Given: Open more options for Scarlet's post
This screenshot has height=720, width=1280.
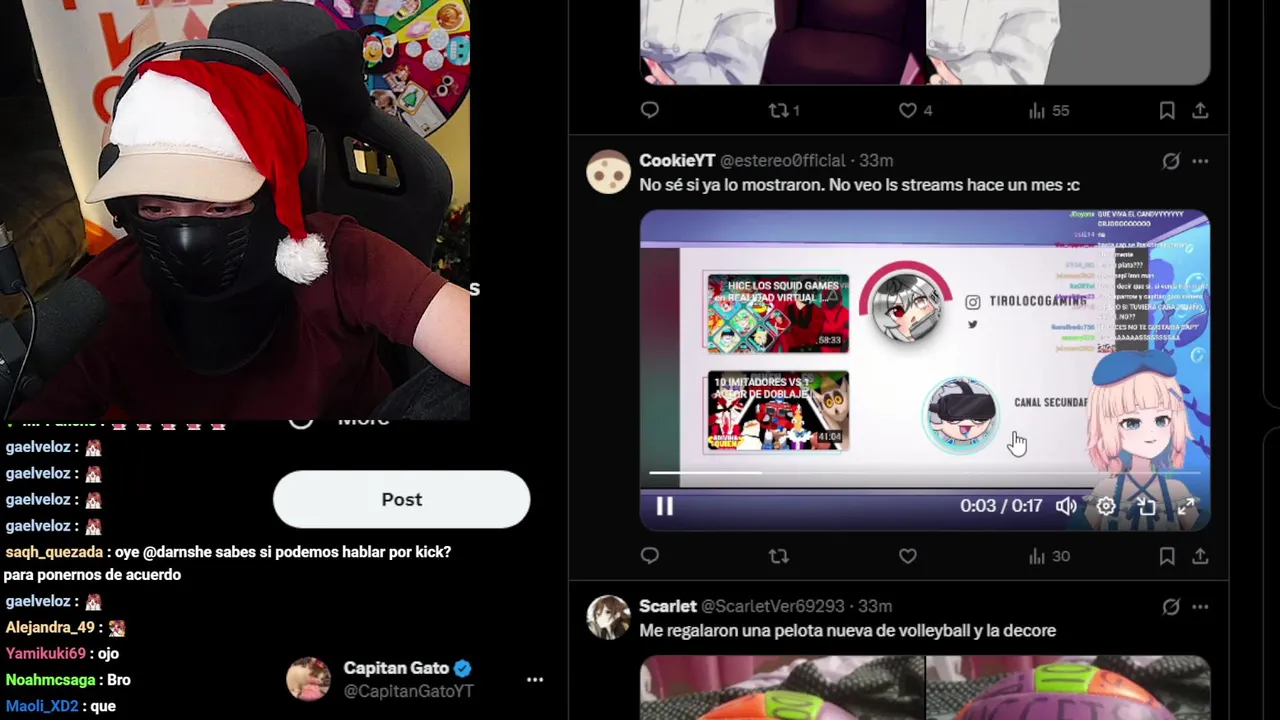Looking at the screenshot, I should (x=1200, y=607).
